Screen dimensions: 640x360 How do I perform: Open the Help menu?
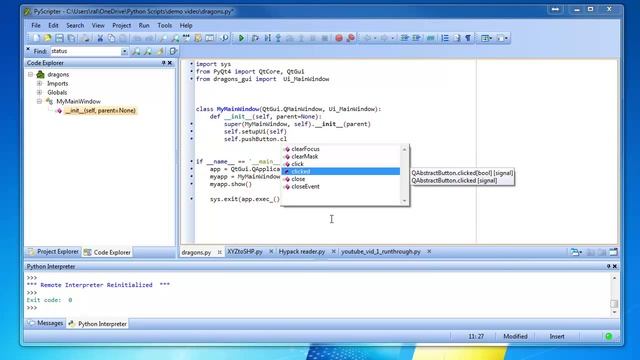(186, 25)
